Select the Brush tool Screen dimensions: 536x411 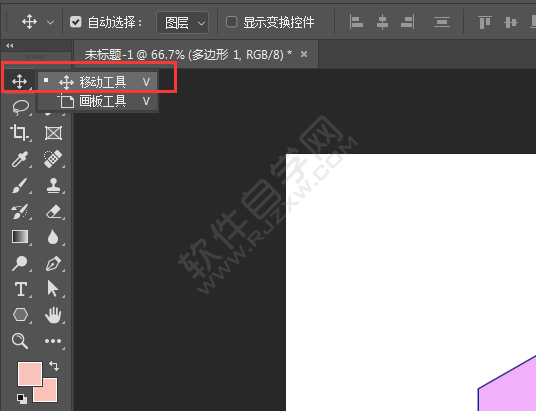(19, 185)
